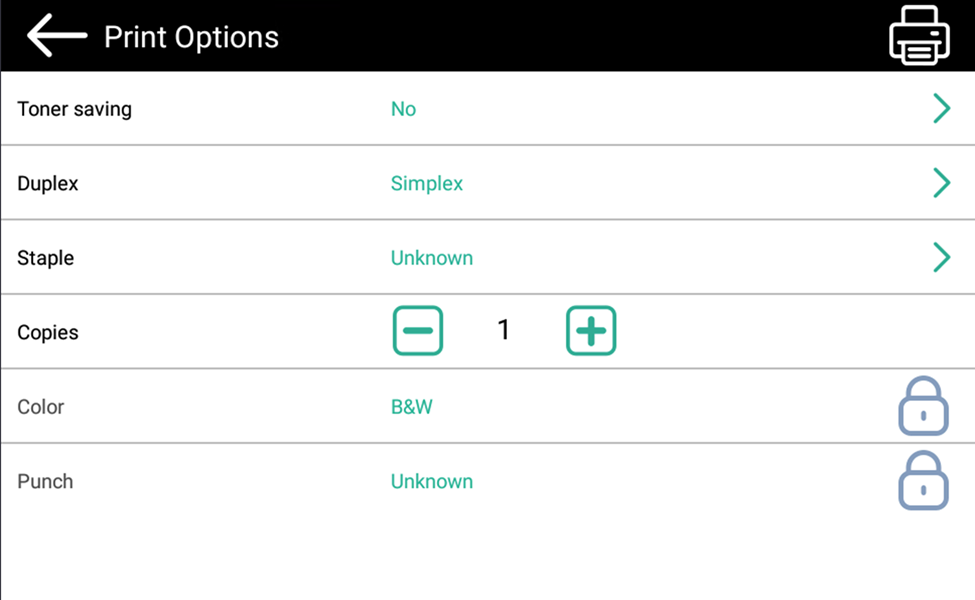Click the copies count number field
Viewport: 975px width, 600px height.
(504, 331)
